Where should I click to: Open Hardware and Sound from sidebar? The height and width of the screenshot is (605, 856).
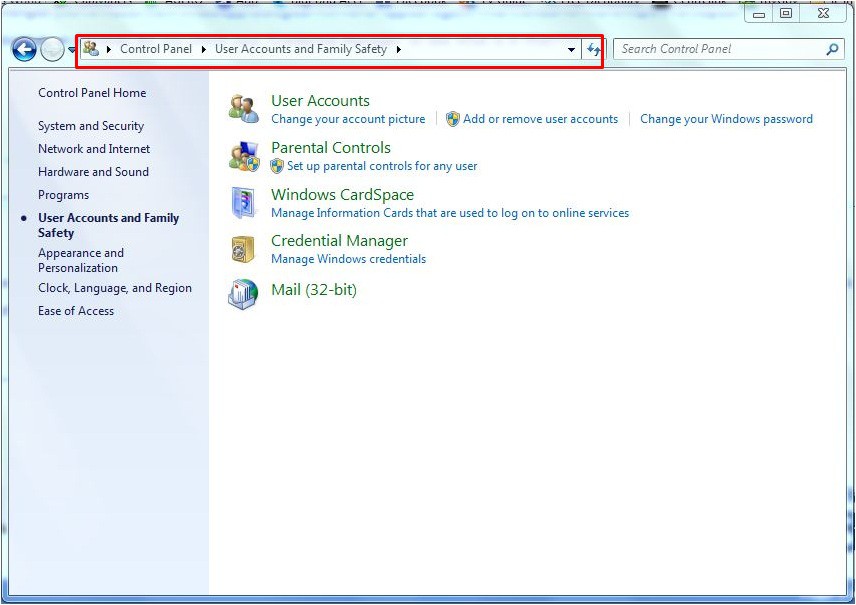point(93,172)
